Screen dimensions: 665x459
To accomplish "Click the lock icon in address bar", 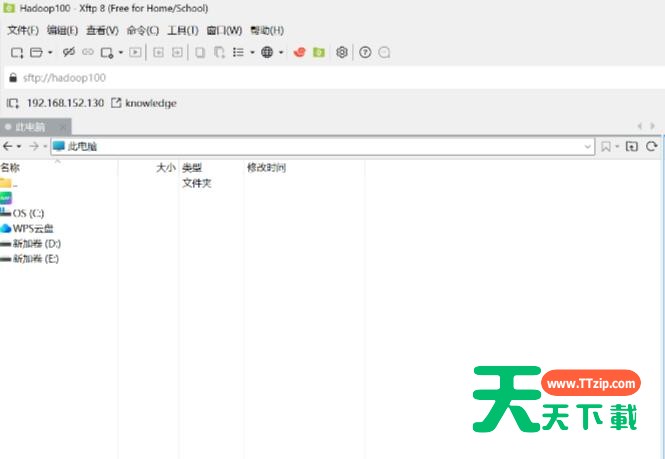I will (x=13, y=78).
